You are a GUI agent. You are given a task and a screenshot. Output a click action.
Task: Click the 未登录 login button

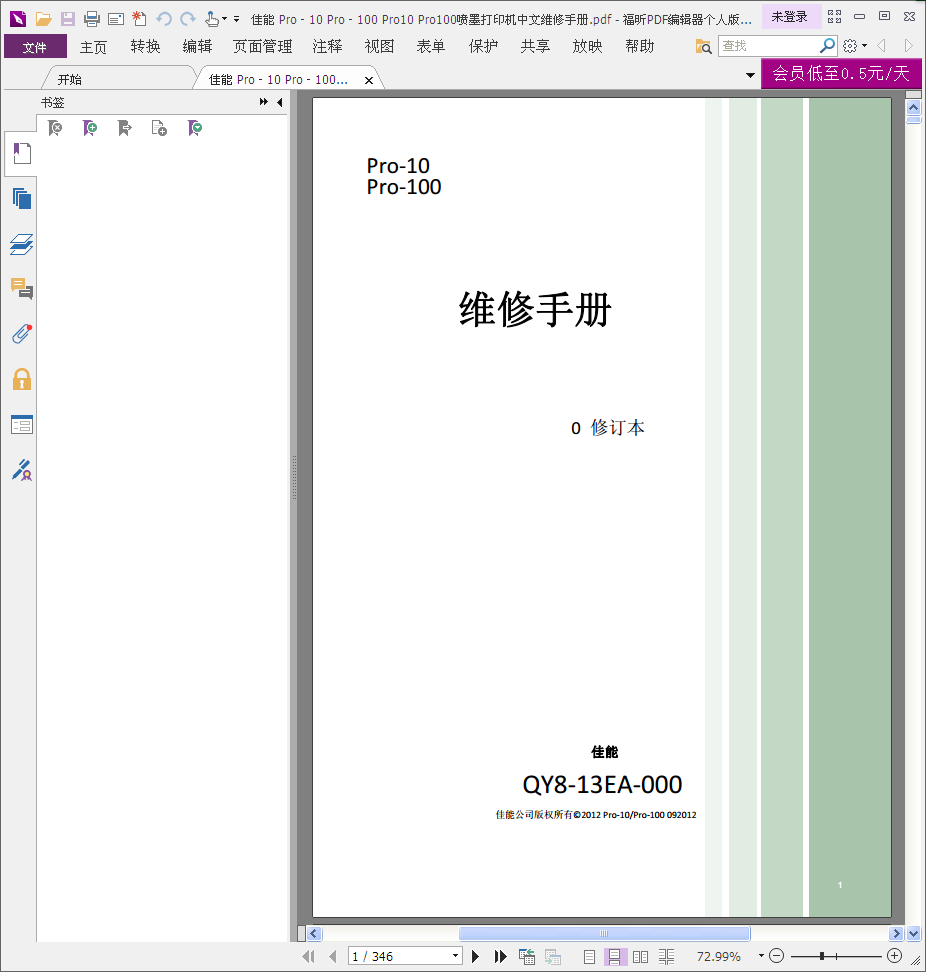click(789, 17)
